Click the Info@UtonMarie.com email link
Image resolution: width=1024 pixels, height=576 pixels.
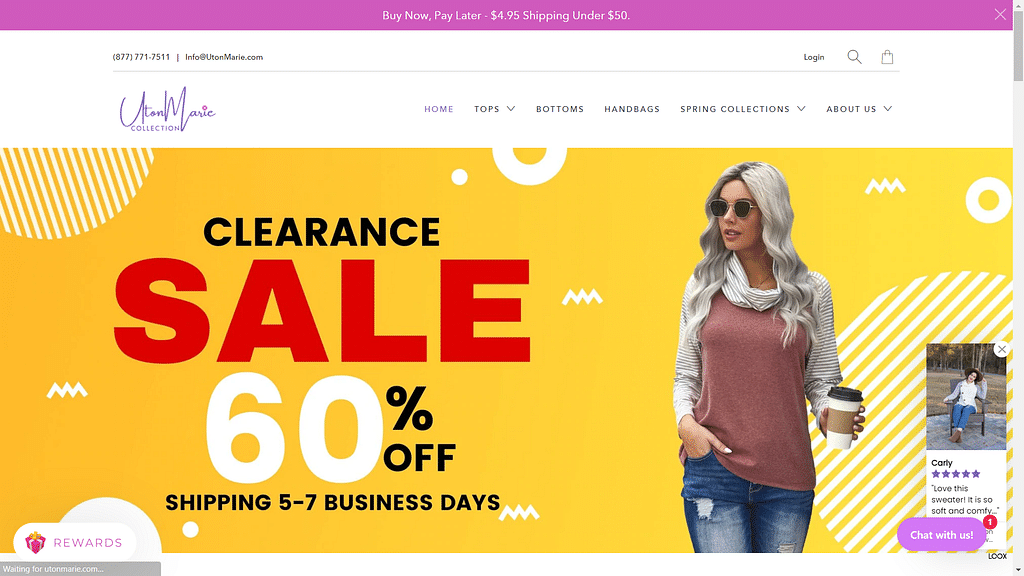tap(224, 57)
